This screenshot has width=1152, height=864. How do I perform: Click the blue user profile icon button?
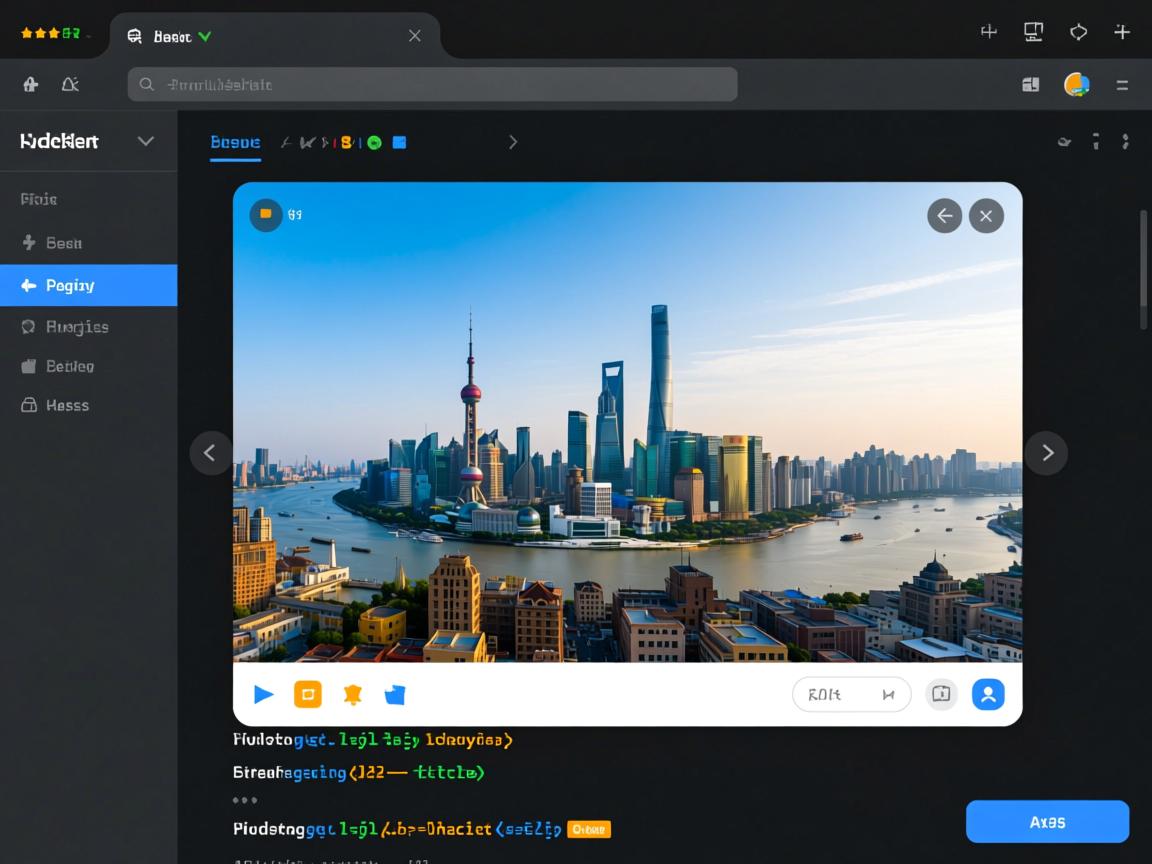(988, 694)
